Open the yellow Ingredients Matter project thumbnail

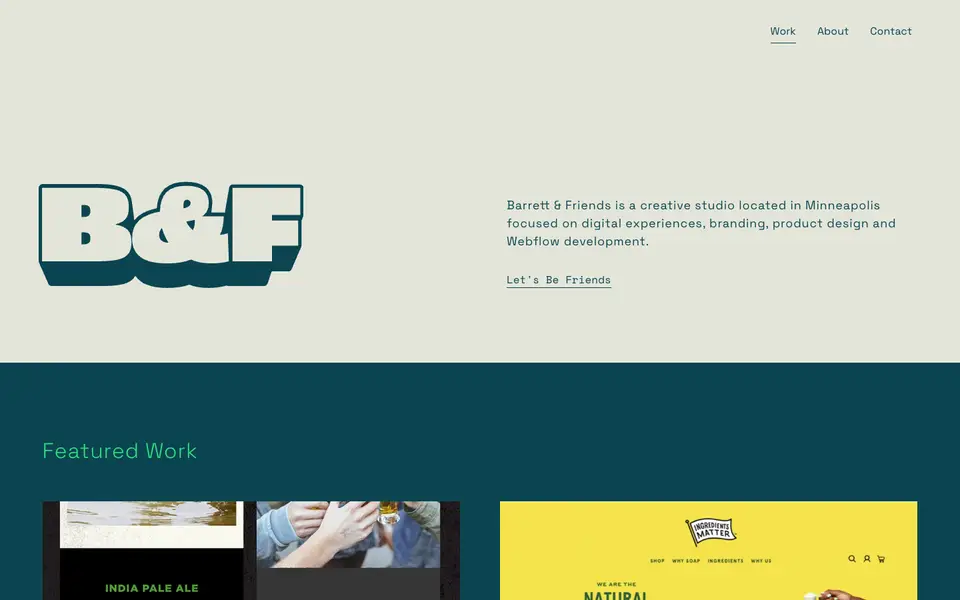708,550
